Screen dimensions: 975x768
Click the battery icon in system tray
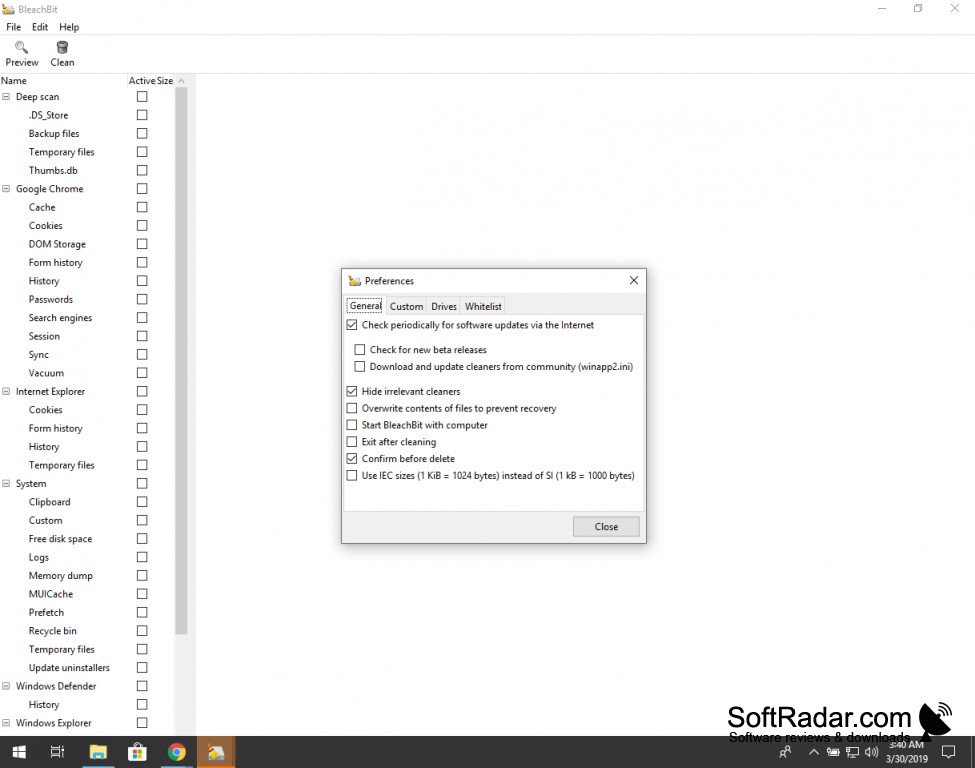click(x=833, y=752)
